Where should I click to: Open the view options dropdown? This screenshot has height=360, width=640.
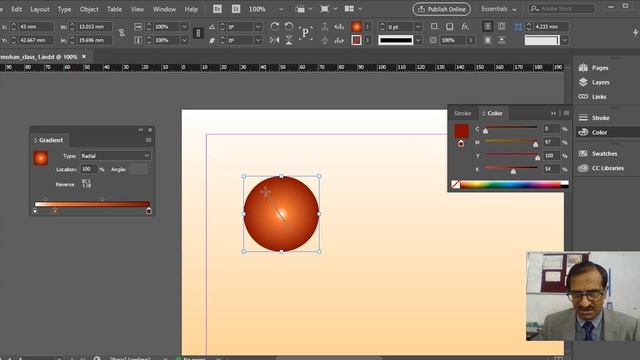[303, 9]
